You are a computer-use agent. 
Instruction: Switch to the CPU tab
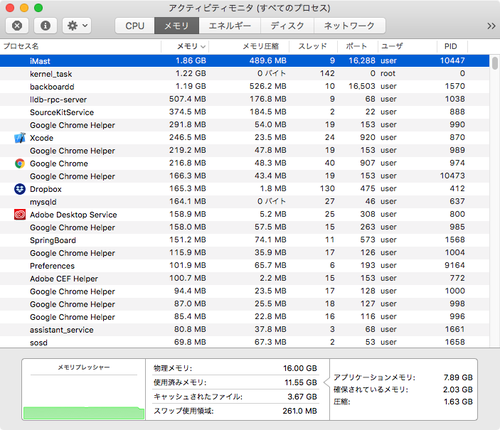(x=135, y=26)
